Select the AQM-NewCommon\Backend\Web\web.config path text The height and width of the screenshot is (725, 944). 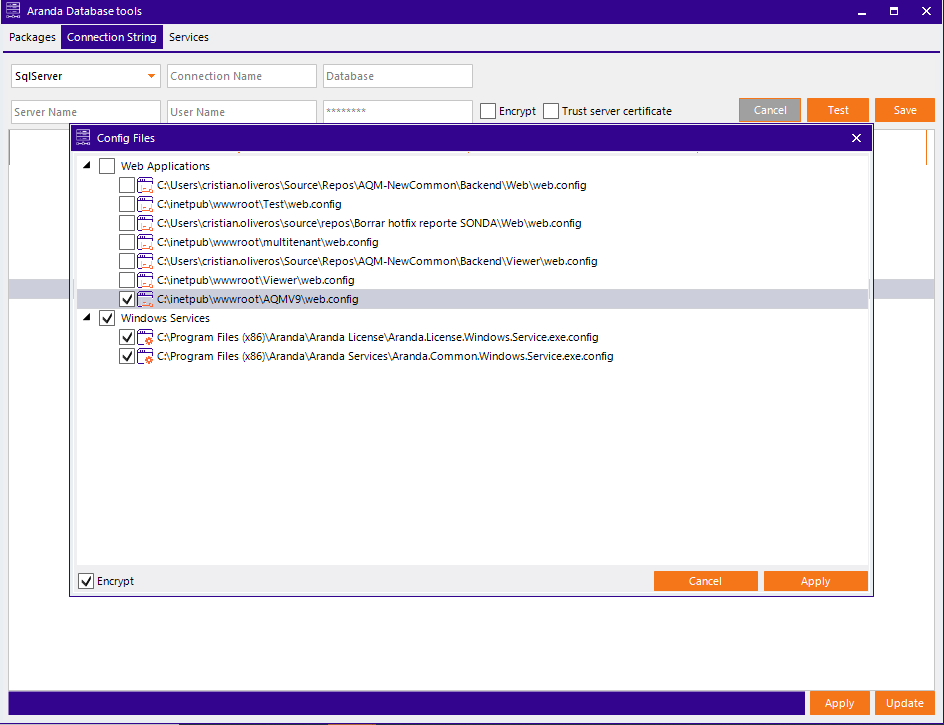click(x=371, y=185)
